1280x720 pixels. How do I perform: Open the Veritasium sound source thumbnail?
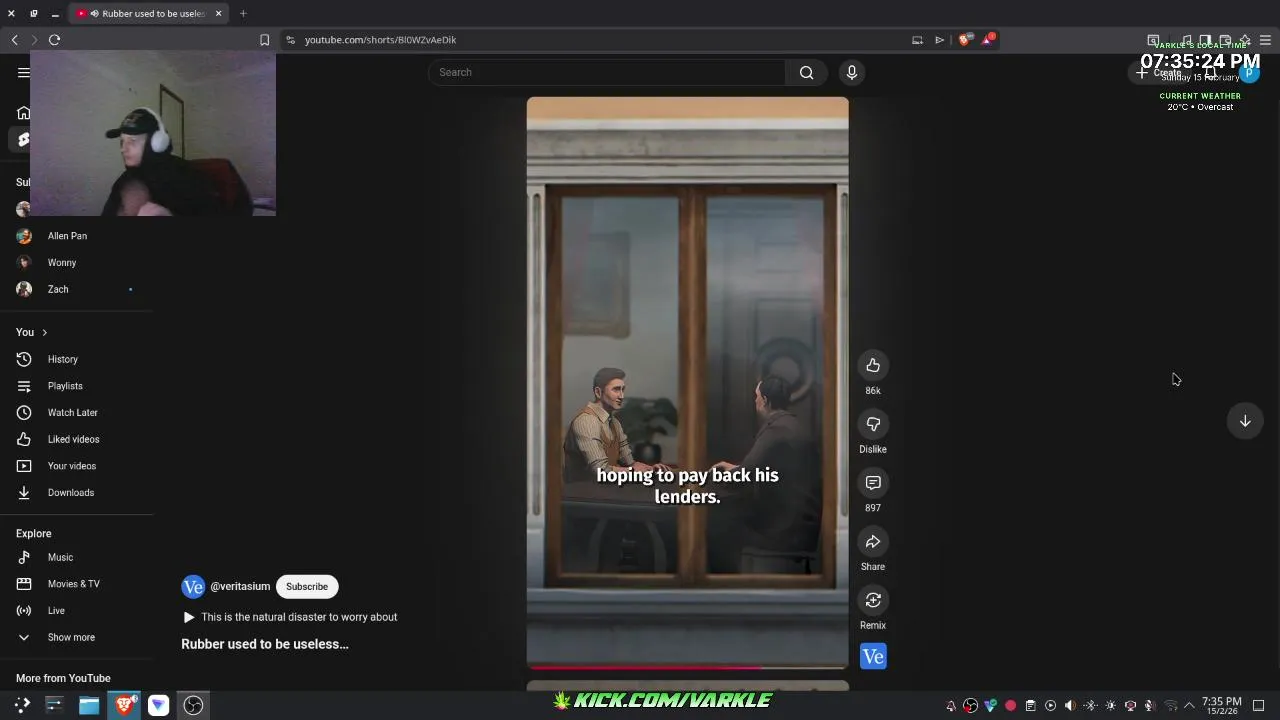(873, 656)
